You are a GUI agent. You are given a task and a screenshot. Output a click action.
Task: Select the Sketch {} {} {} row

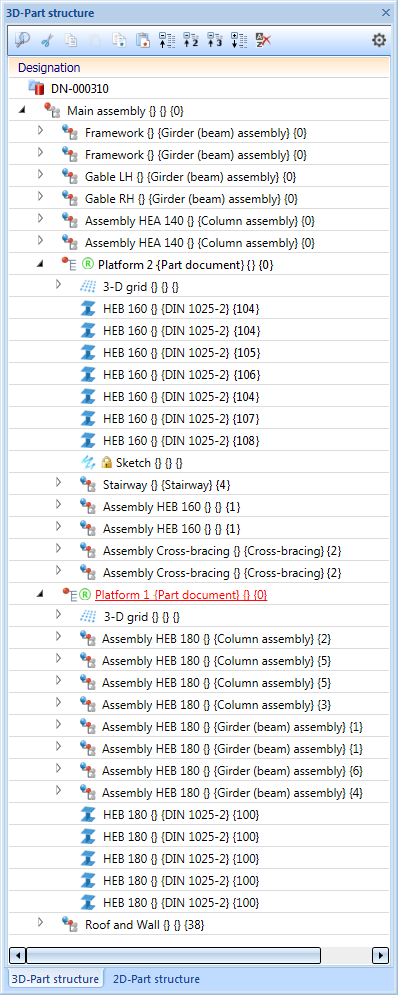point(199,463)
